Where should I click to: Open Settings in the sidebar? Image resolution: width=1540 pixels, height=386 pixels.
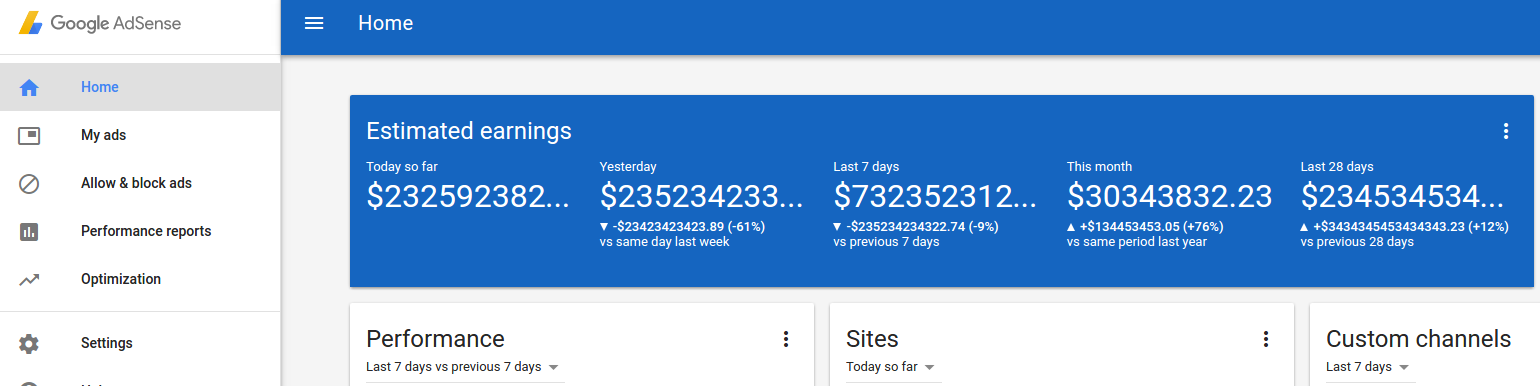[140, 343]
